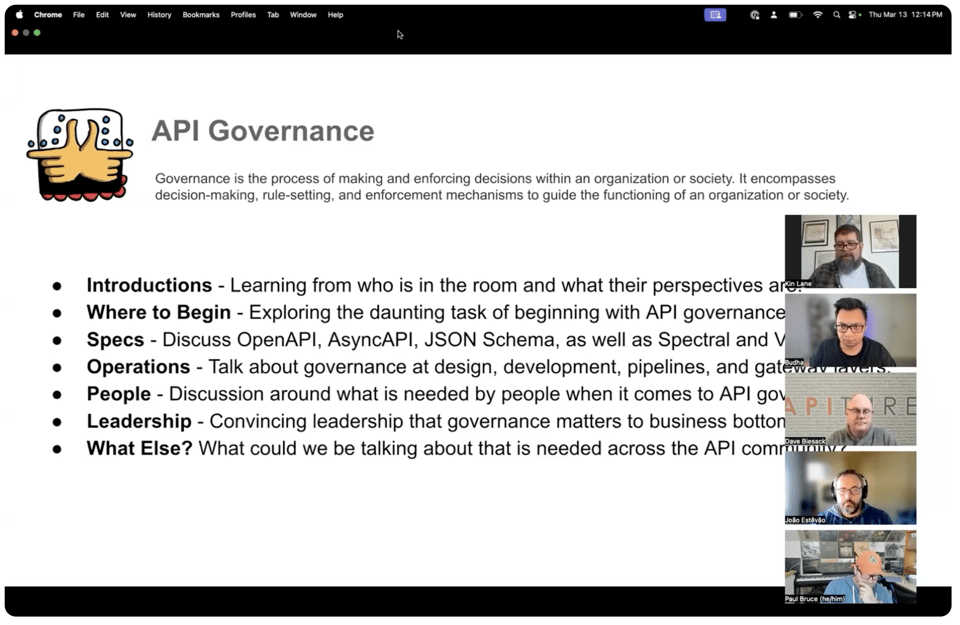Open the Bookmarks menu
960x625 pixels.
click(201, 15)
